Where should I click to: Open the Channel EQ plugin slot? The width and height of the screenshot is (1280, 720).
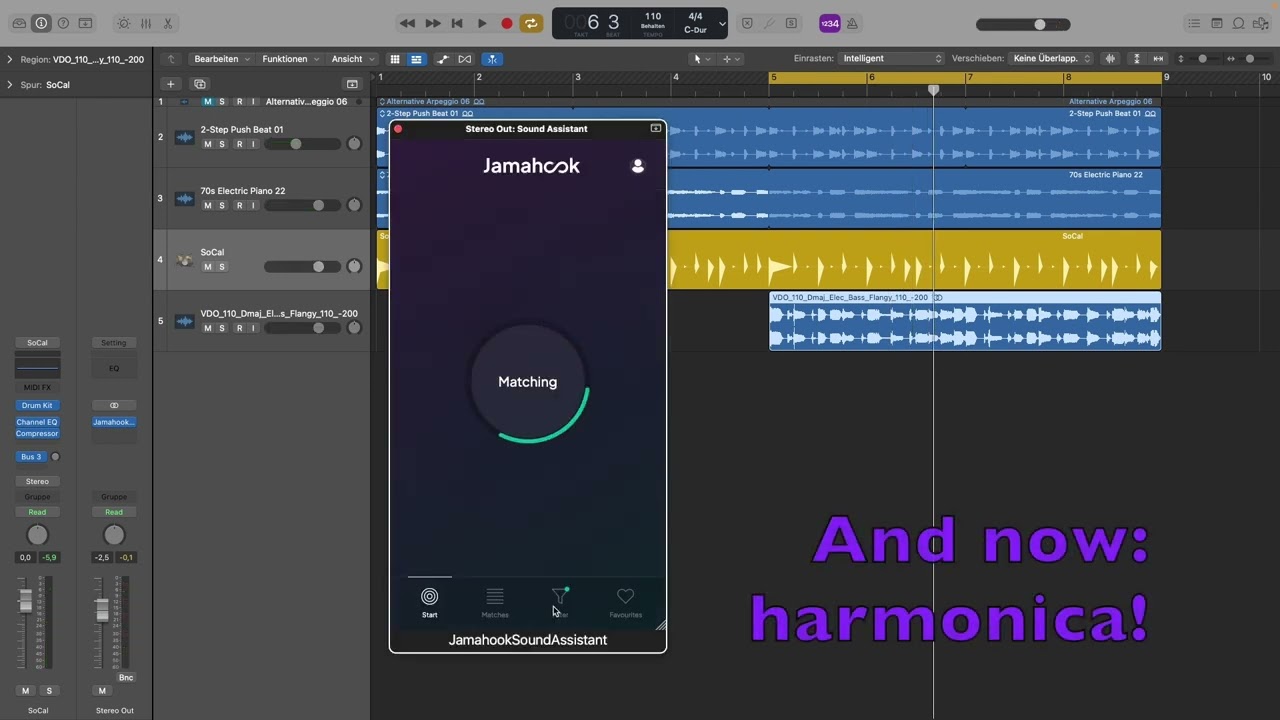pos(37,422)
